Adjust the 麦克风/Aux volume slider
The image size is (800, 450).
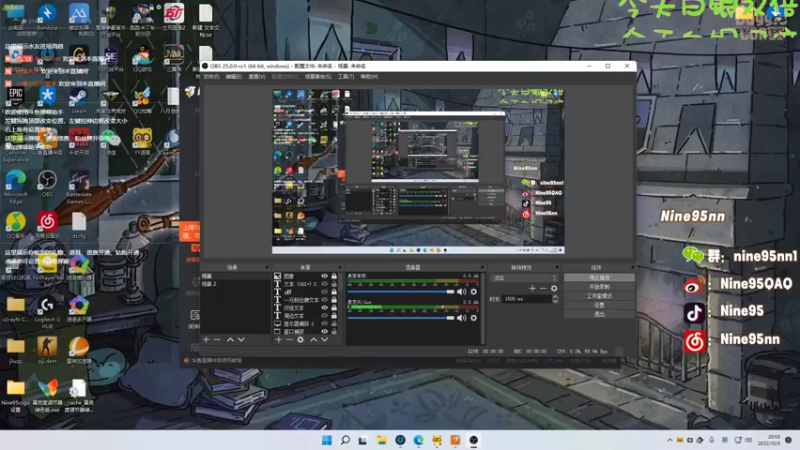(x=401, y=318)
